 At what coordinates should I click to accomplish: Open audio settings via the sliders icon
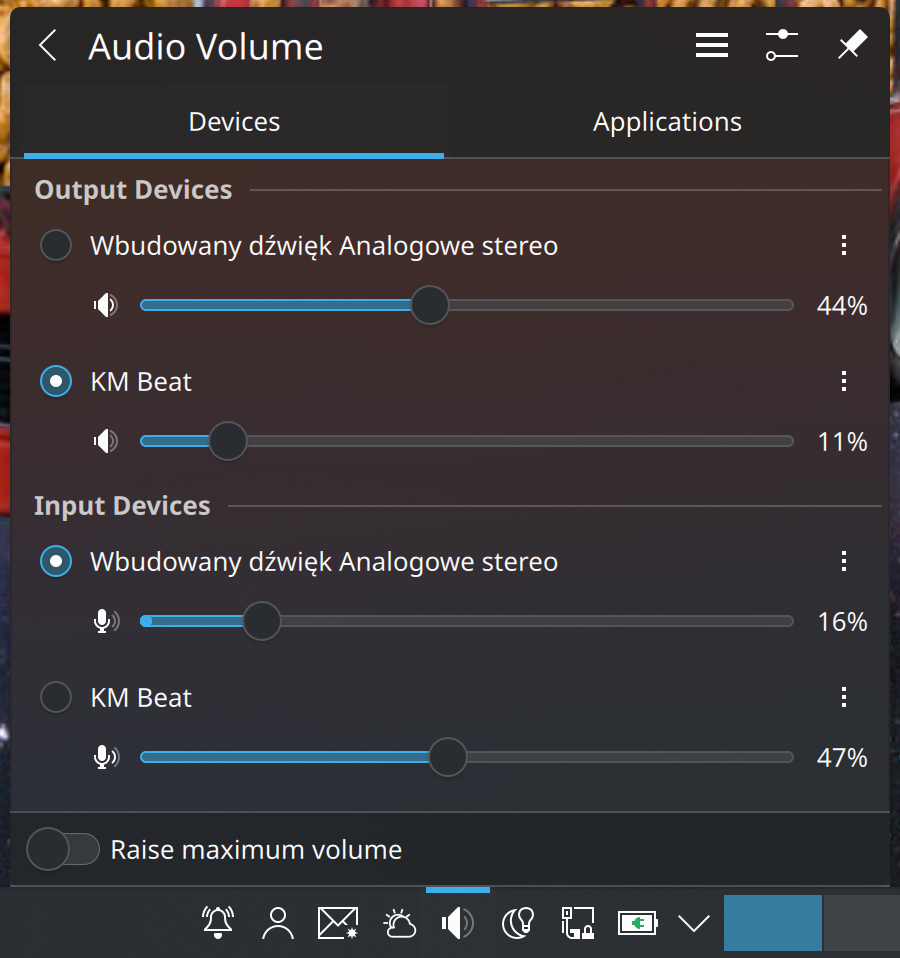(x=781, y=46)
